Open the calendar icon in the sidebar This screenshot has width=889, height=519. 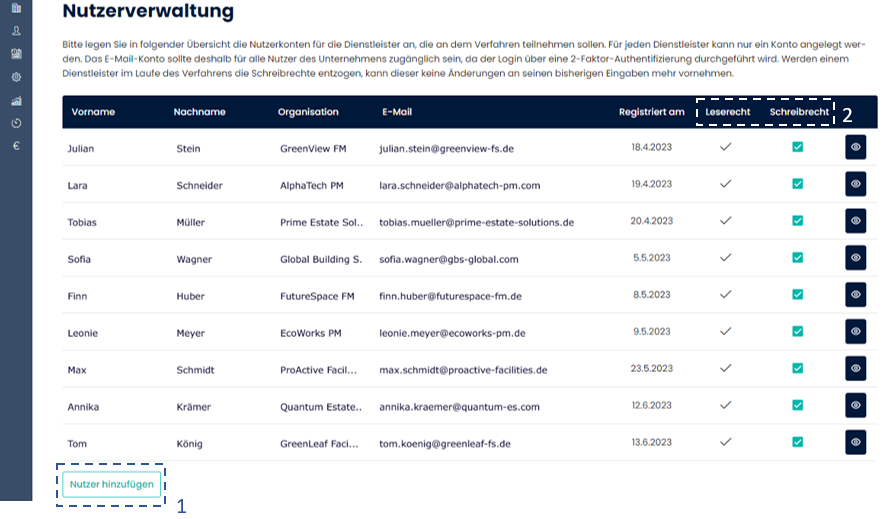(16, 54)
